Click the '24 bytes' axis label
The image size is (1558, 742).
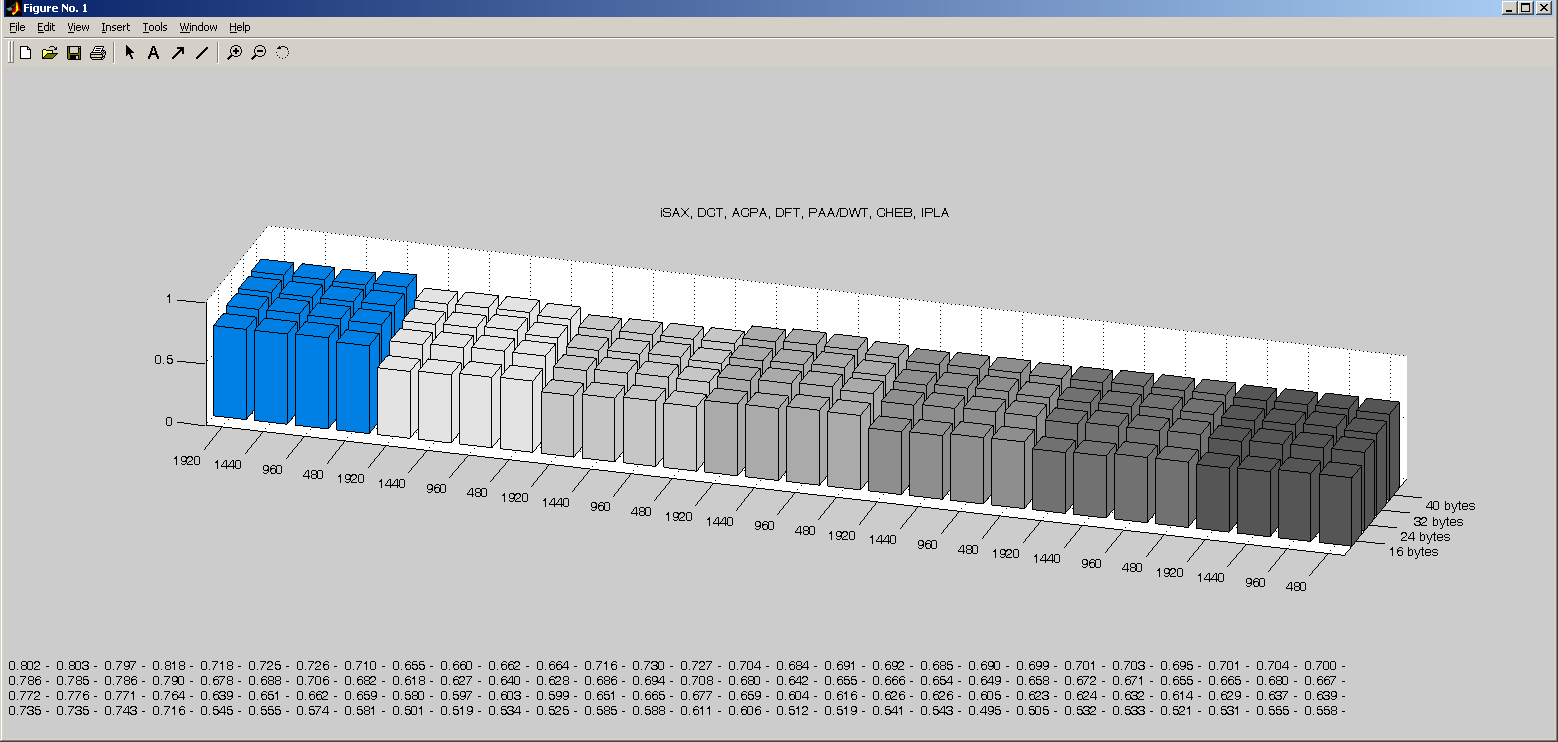pyautogui.click(x=1425, y=536)
